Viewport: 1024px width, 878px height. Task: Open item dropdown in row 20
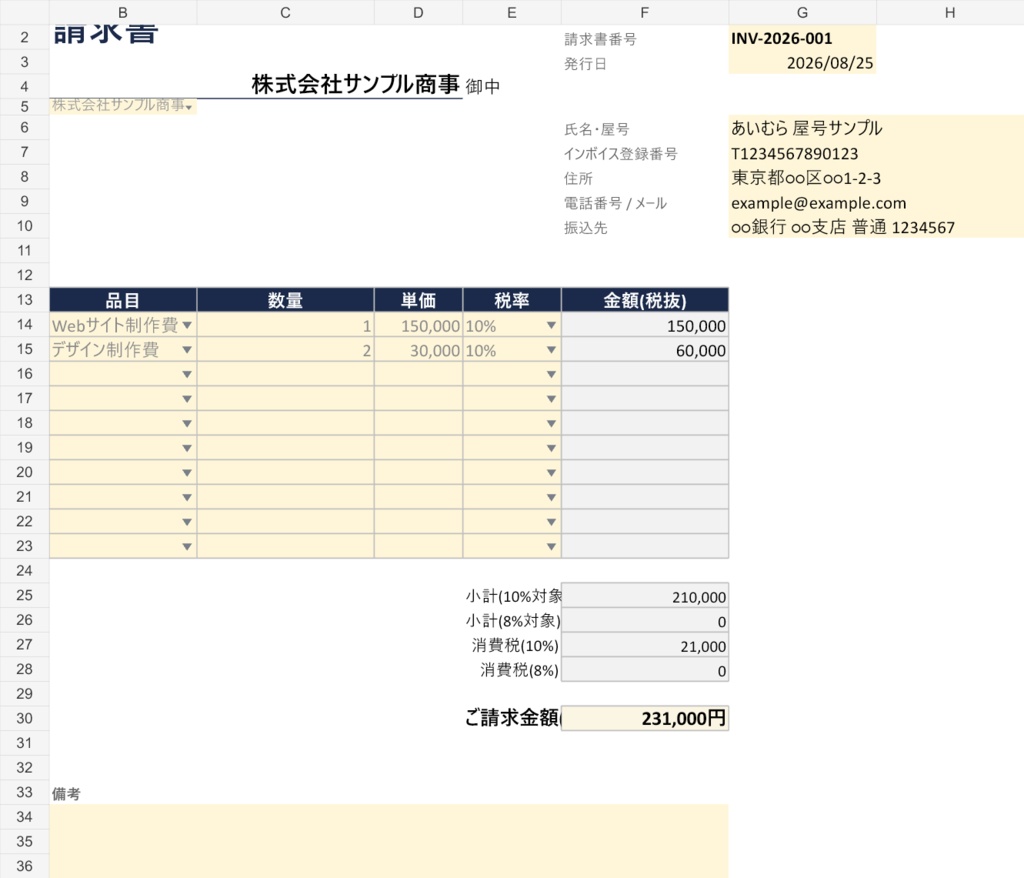pyautogui.click(x=187, y=473)
